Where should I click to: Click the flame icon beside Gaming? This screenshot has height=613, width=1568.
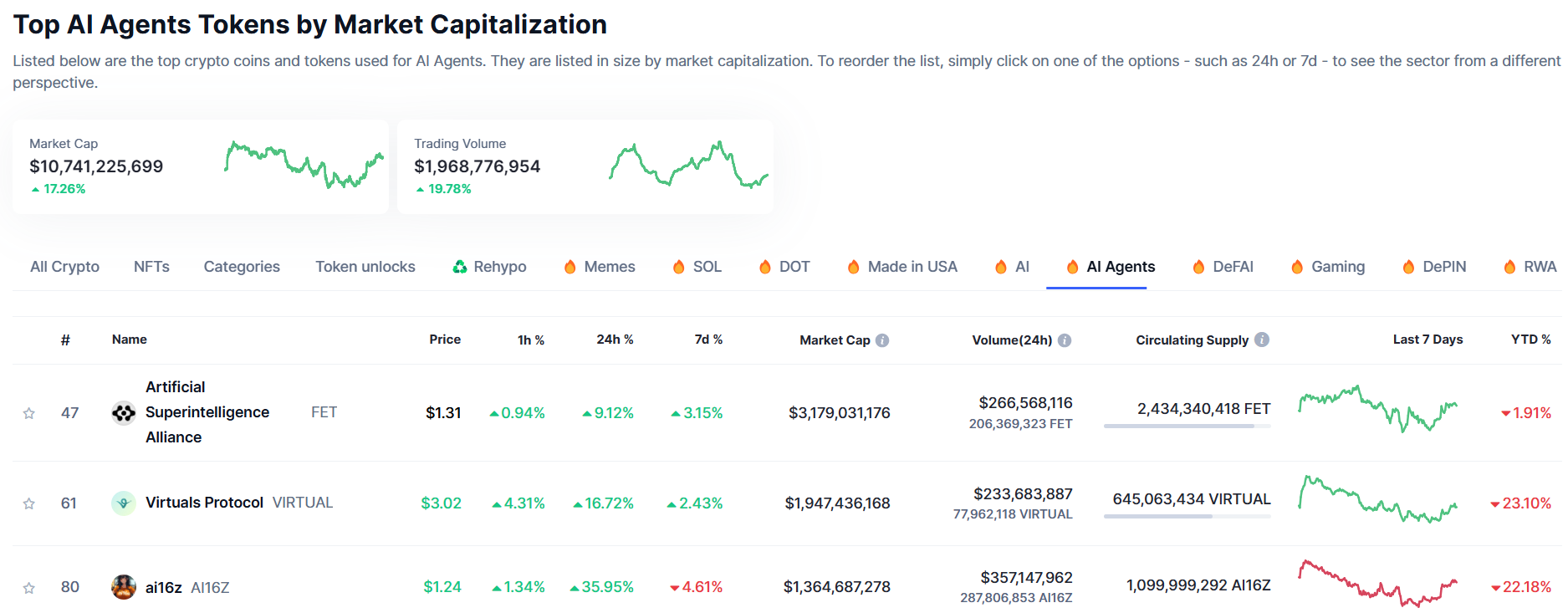(1298, 267)
